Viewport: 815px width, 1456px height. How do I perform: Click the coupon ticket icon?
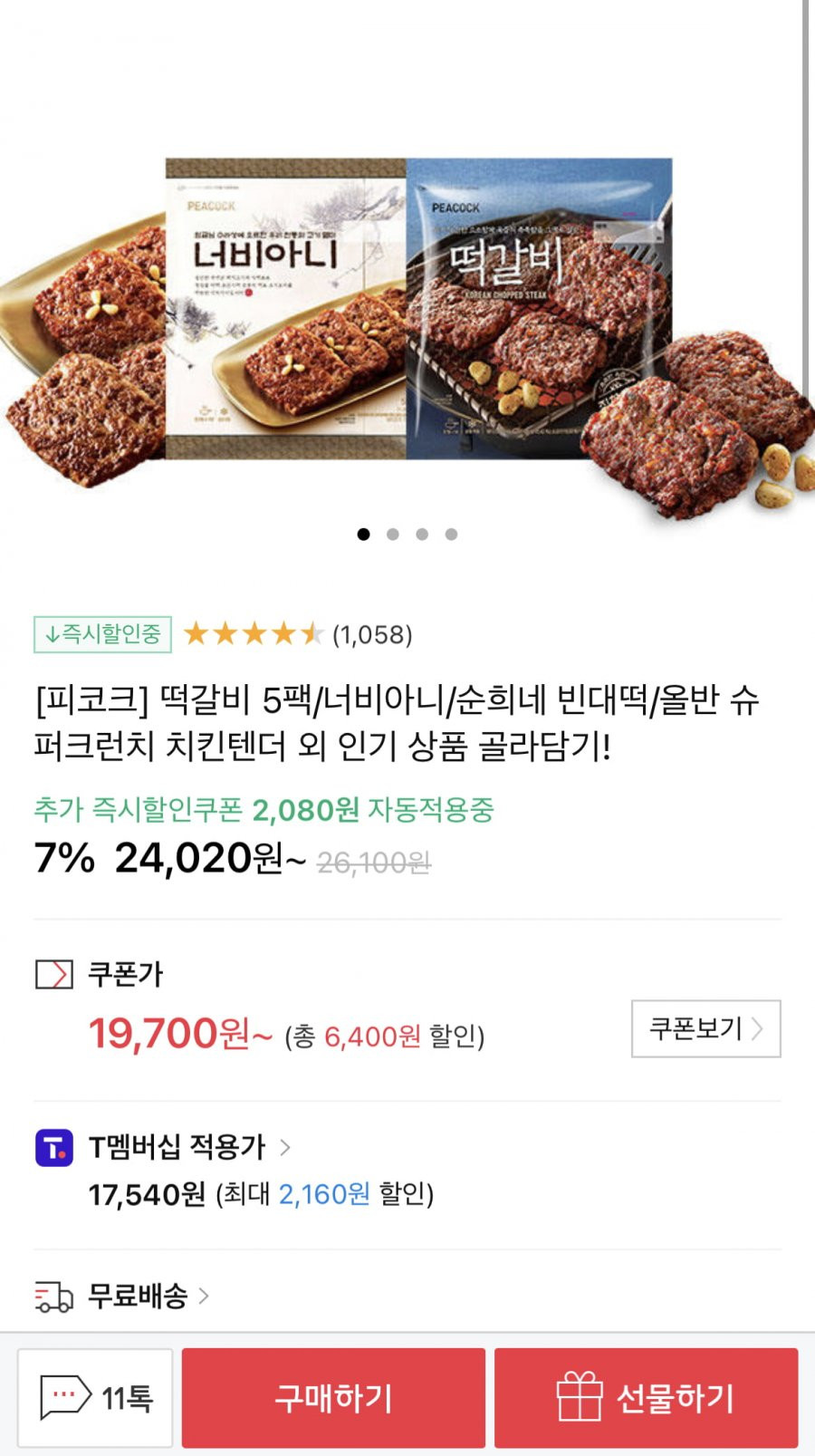(53, 975)
